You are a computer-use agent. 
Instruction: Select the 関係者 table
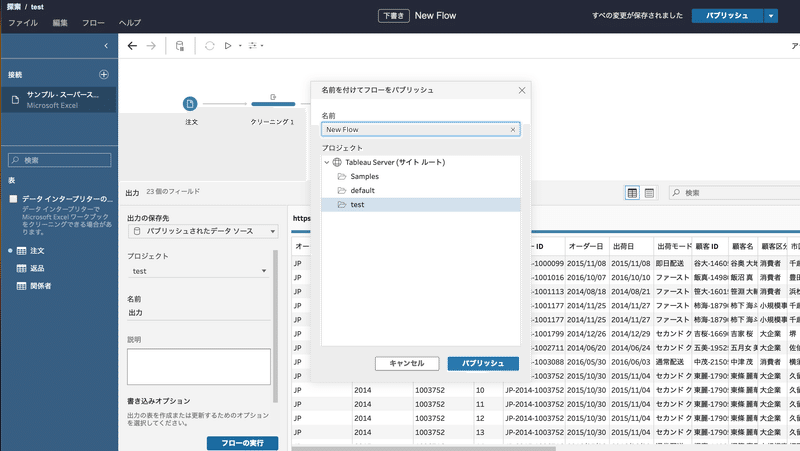[41, 286]
